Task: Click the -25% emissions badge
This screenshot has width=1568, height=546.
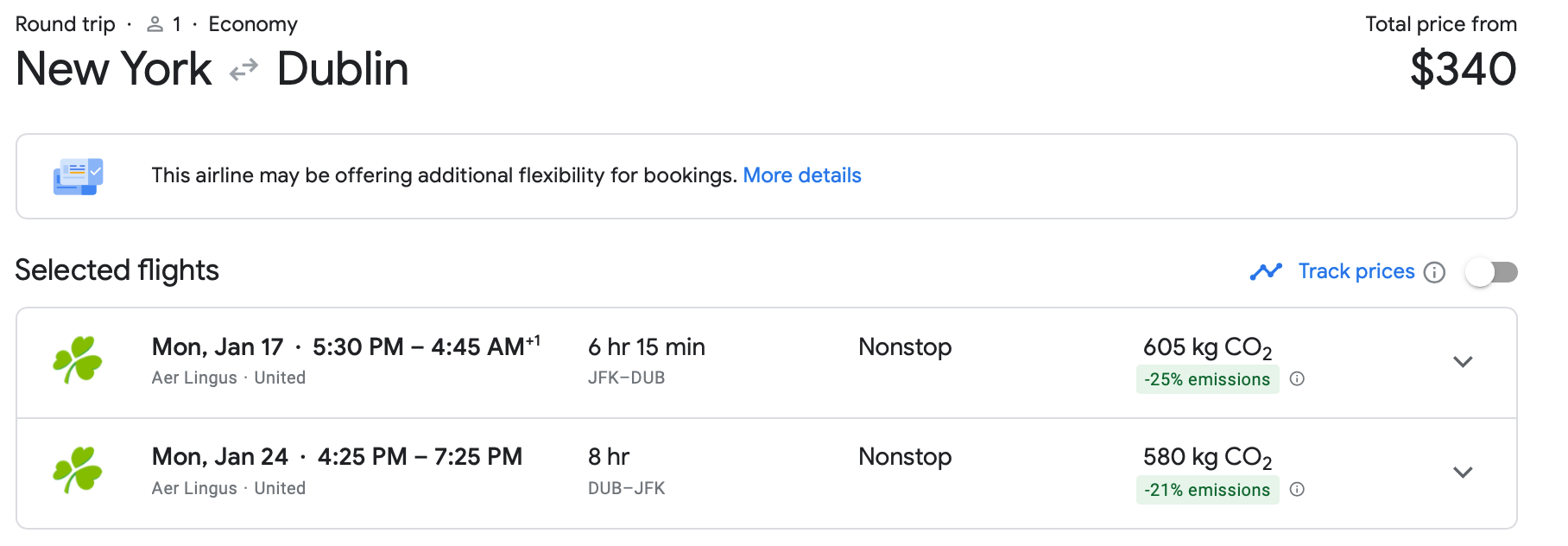Action: pos(1207,379)
